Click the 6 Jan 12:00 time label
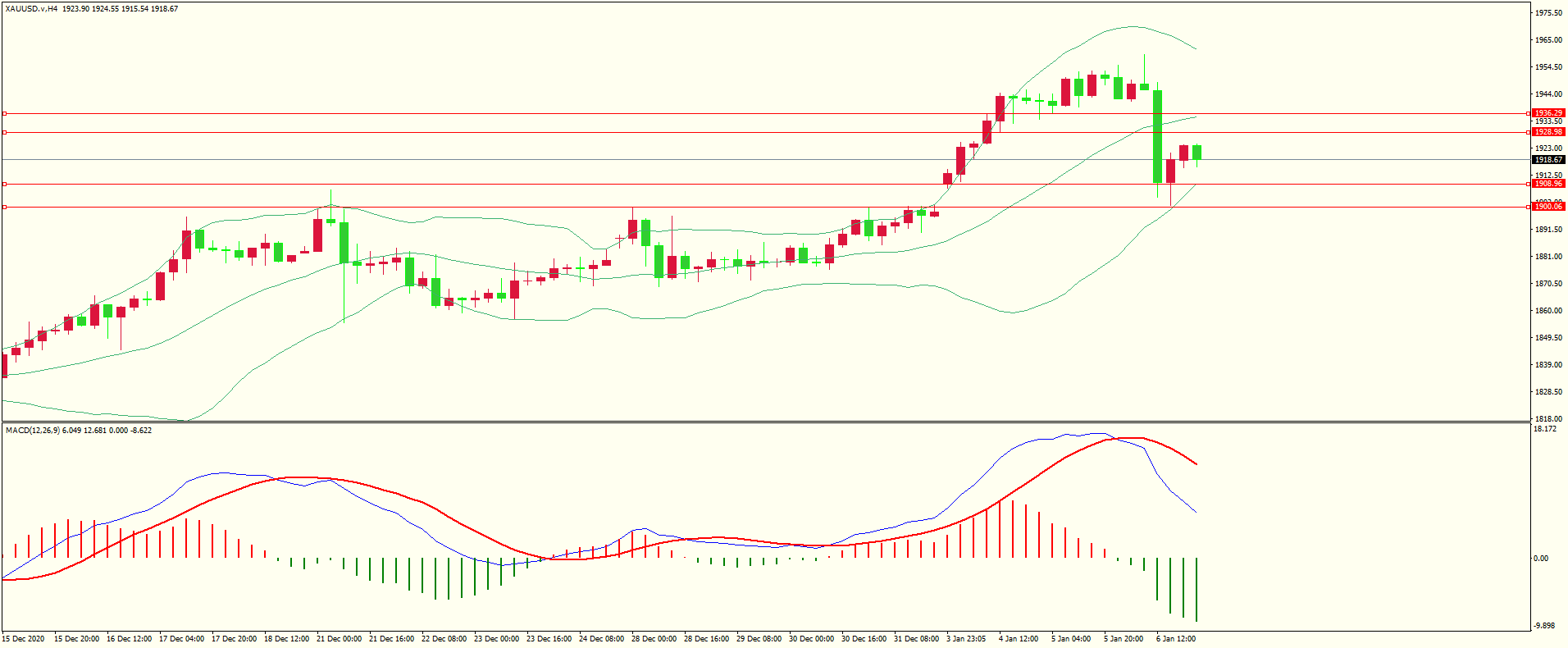Viewport: 1568px width, 648px height. (1175, 639)
